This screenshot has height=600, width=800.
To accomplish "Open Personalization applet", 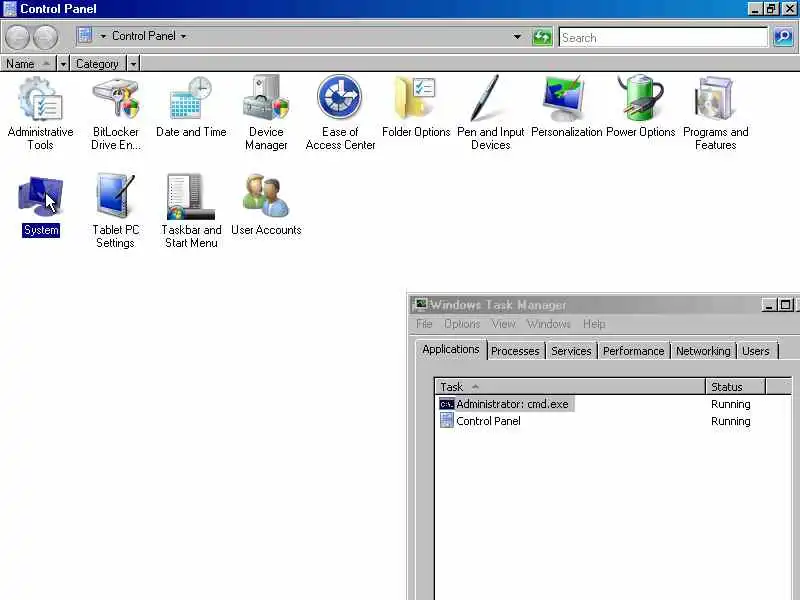I will (x=564, y=98).
